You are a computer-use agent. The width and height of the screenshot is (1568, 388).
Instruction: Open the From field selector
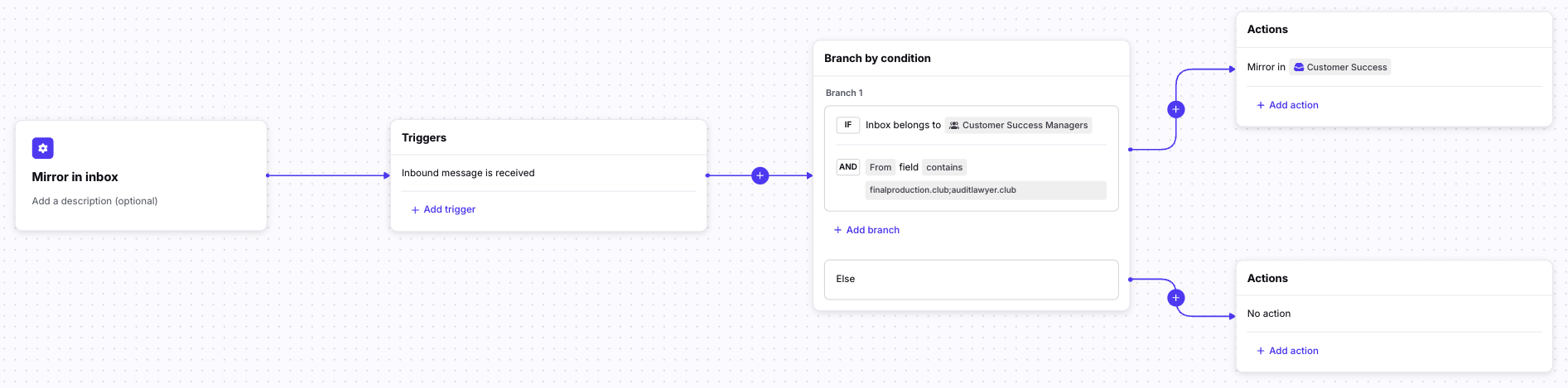point(880,167)
